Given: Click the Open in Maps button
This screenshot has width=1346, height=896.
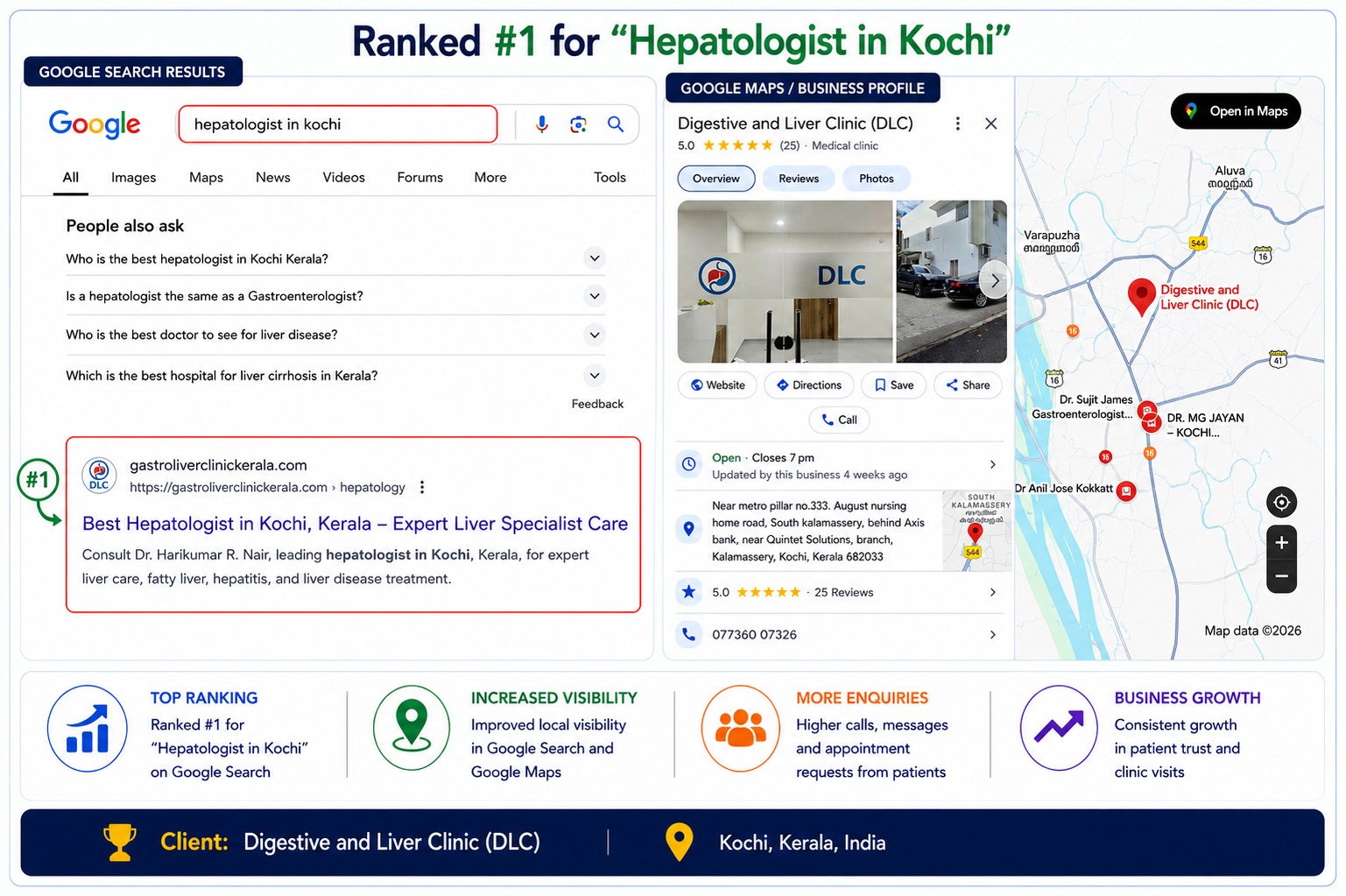Looking at the screenshot, I should (1236, 111).
